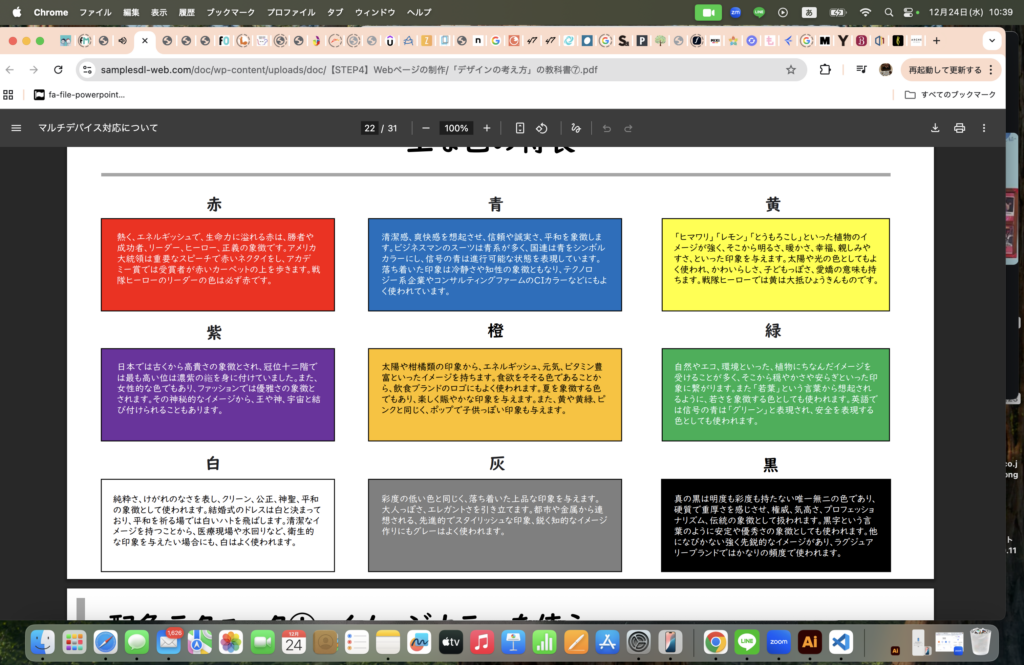Viewport: 1024px width, 665px height.
Task: Rotate the PDF counterclockwise
Action: [541, 128]
